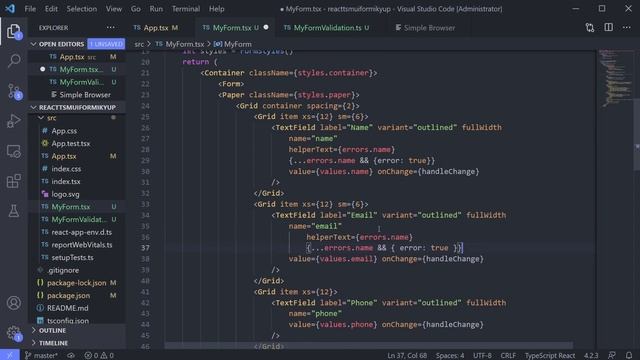Split the editor right

(x=609, y=27)
